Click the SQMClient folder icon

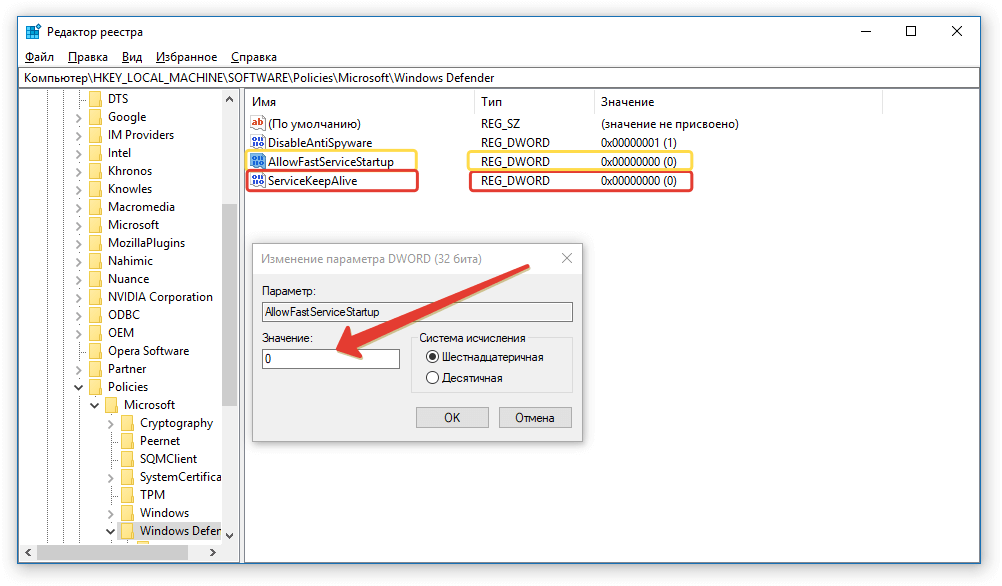tap(127, 459)
